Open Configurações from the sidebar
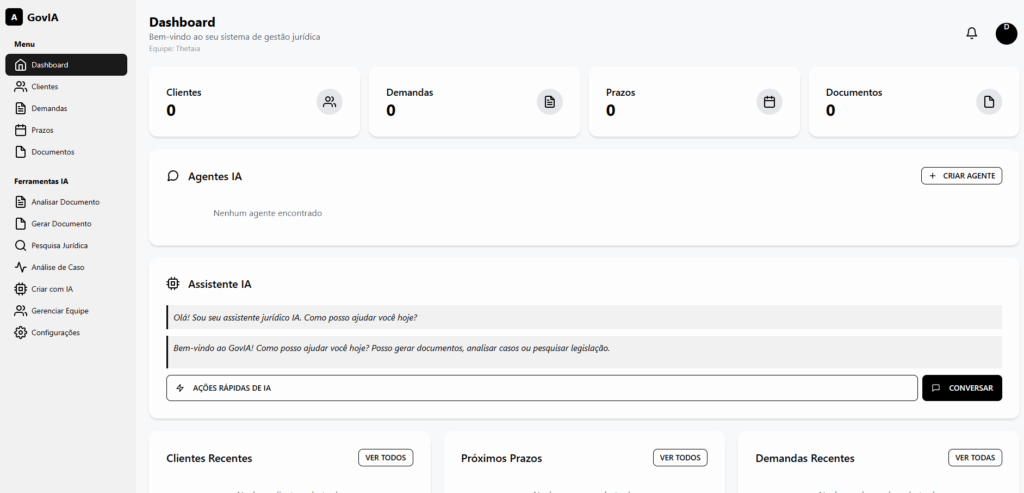 (x=55, y=332)
